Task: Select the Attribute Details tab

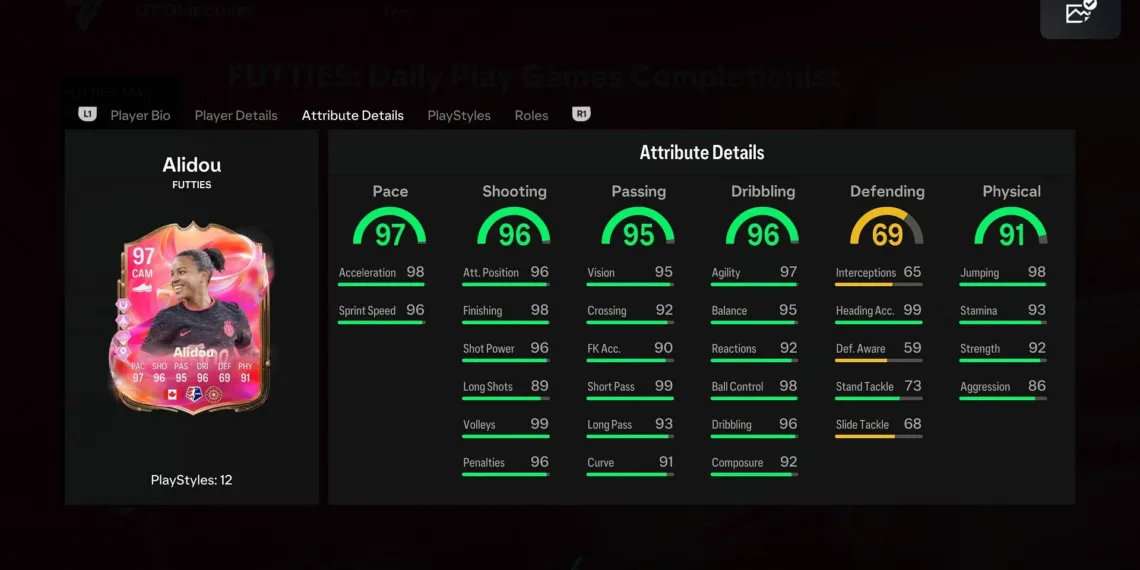Action: pyautogui.click(x=352, y=115)
